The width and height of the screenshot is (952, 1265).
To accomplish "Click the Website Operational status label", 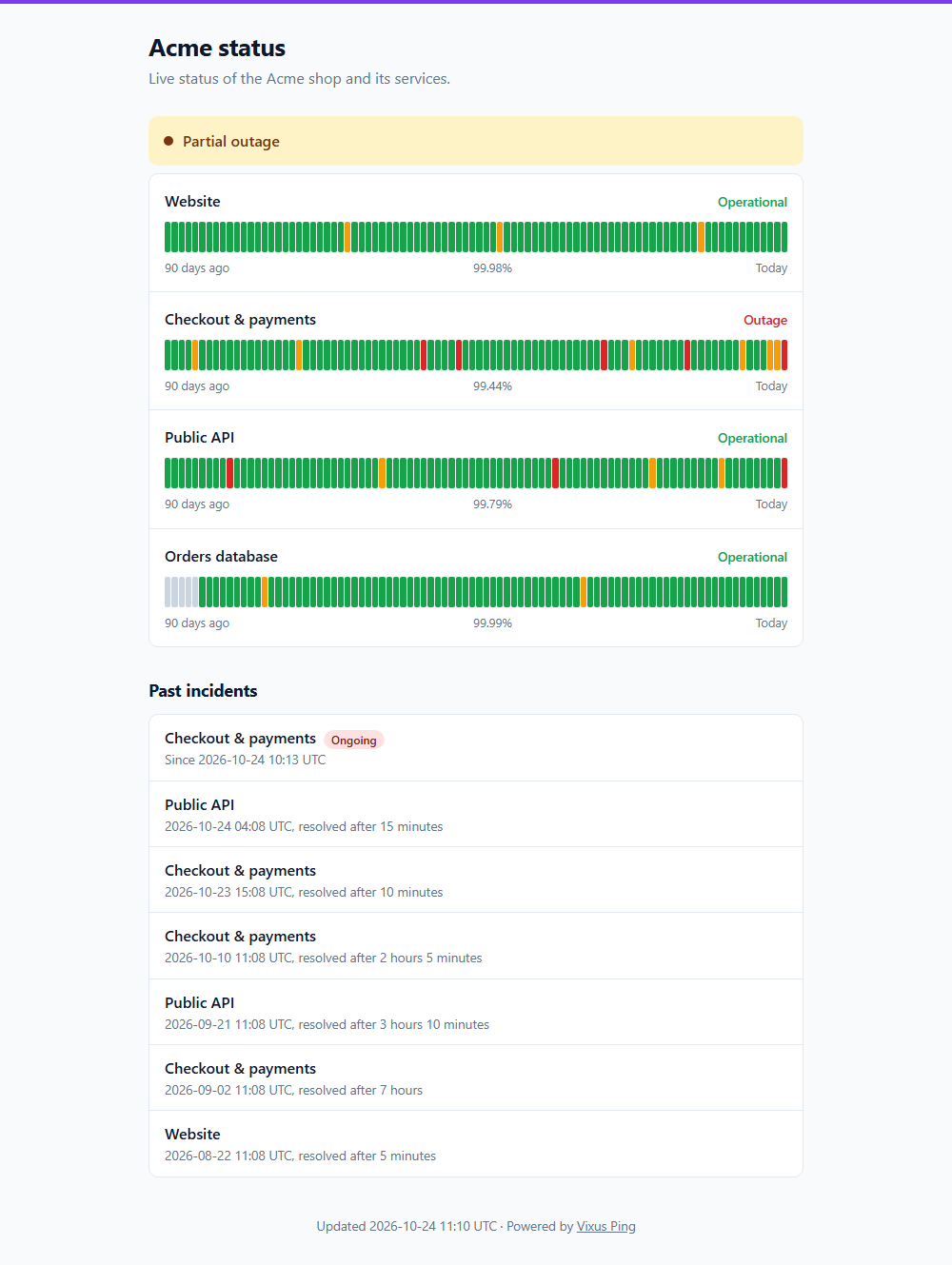I will coord(752,202).
